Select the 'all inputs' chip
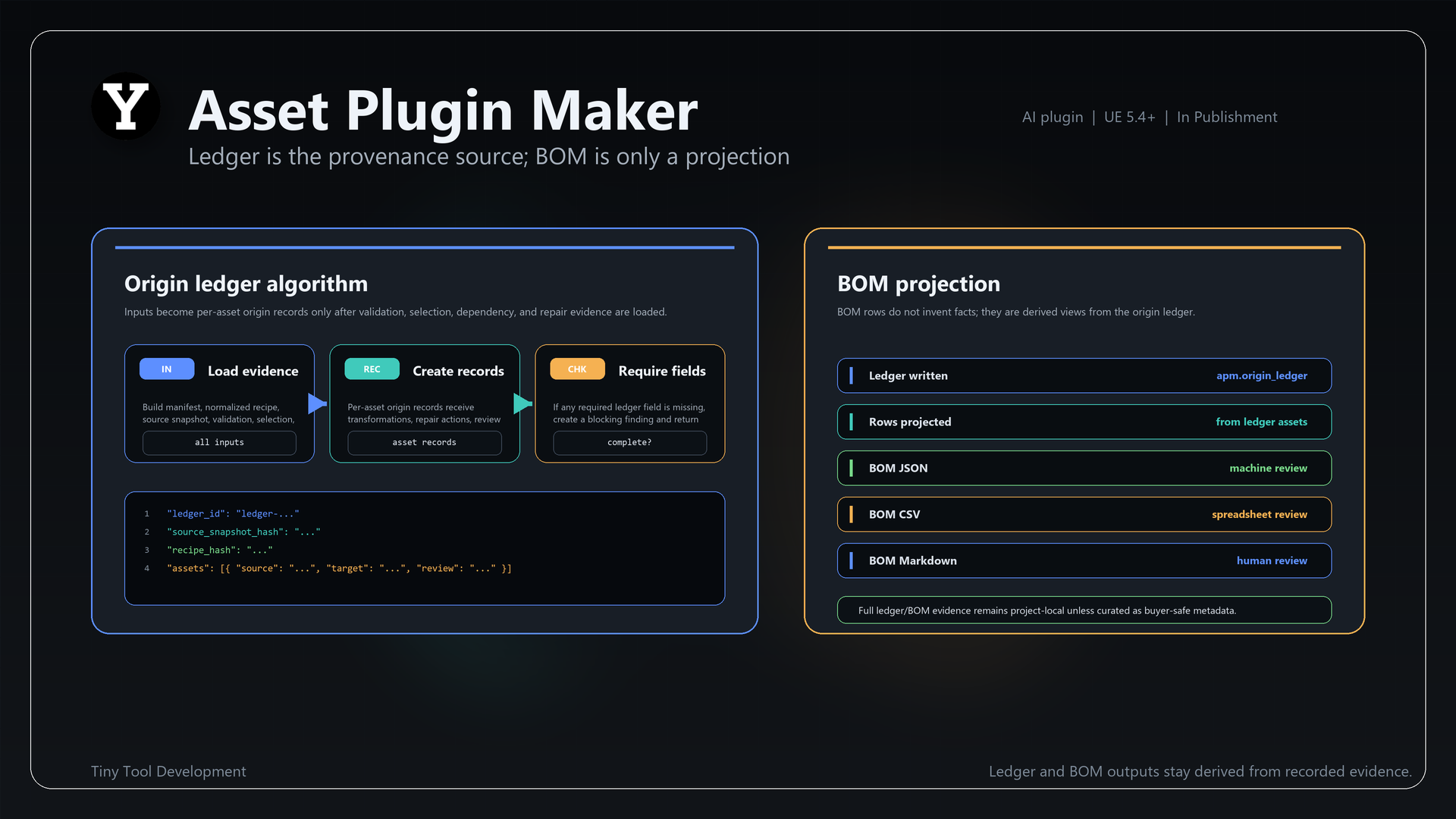This screenshot has width=1456, height=819. coord(219,443)
